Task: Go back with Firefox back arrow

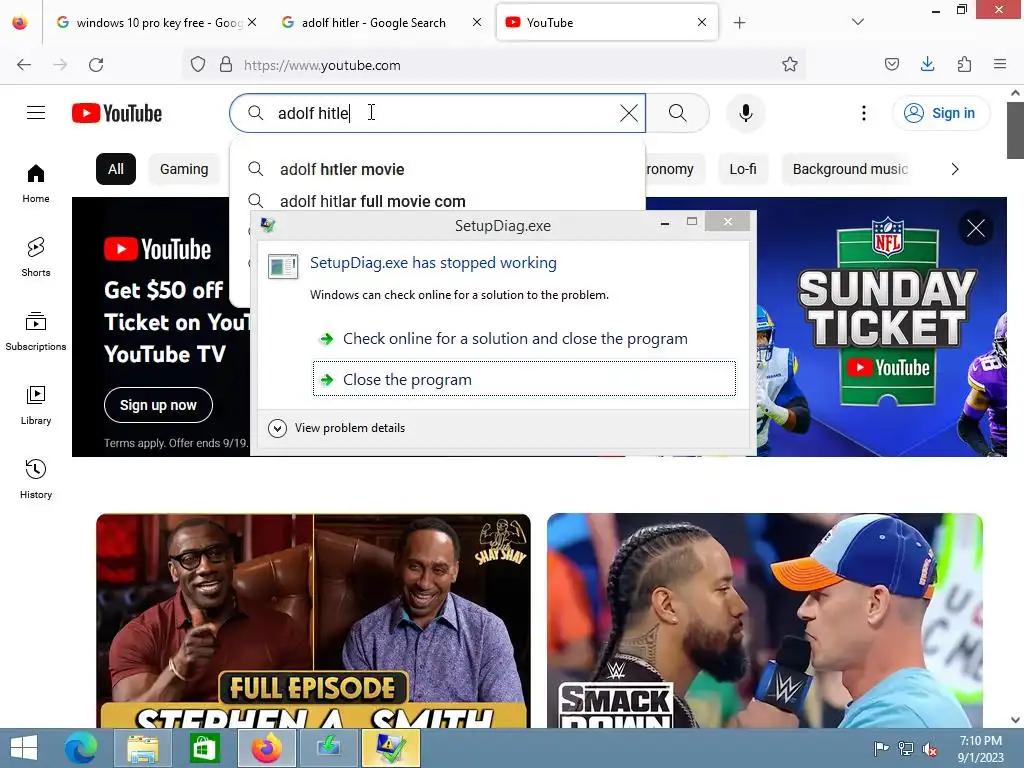Action: 24,65
